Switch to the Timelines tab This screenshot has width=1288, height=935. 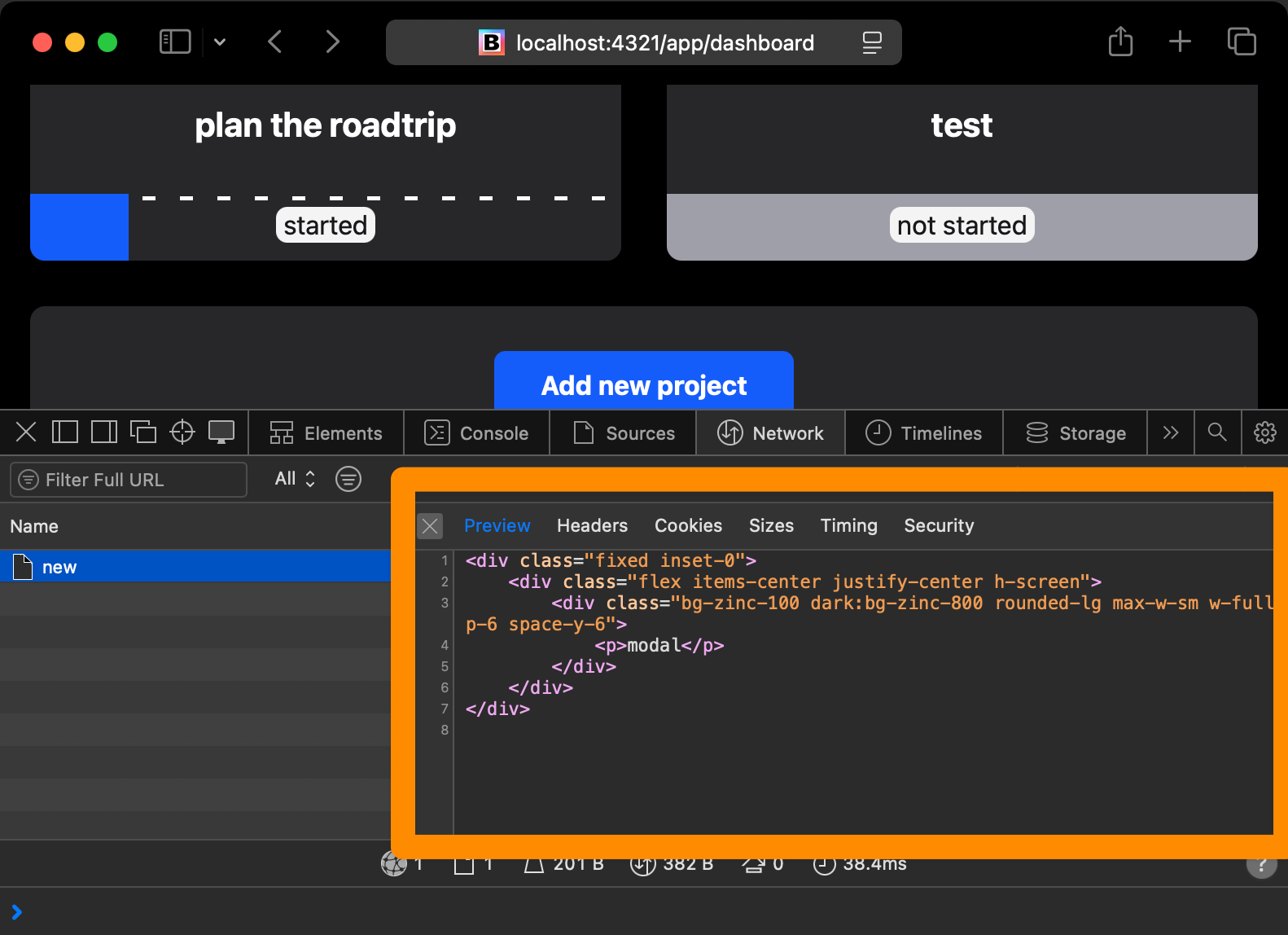pos(924,432)
